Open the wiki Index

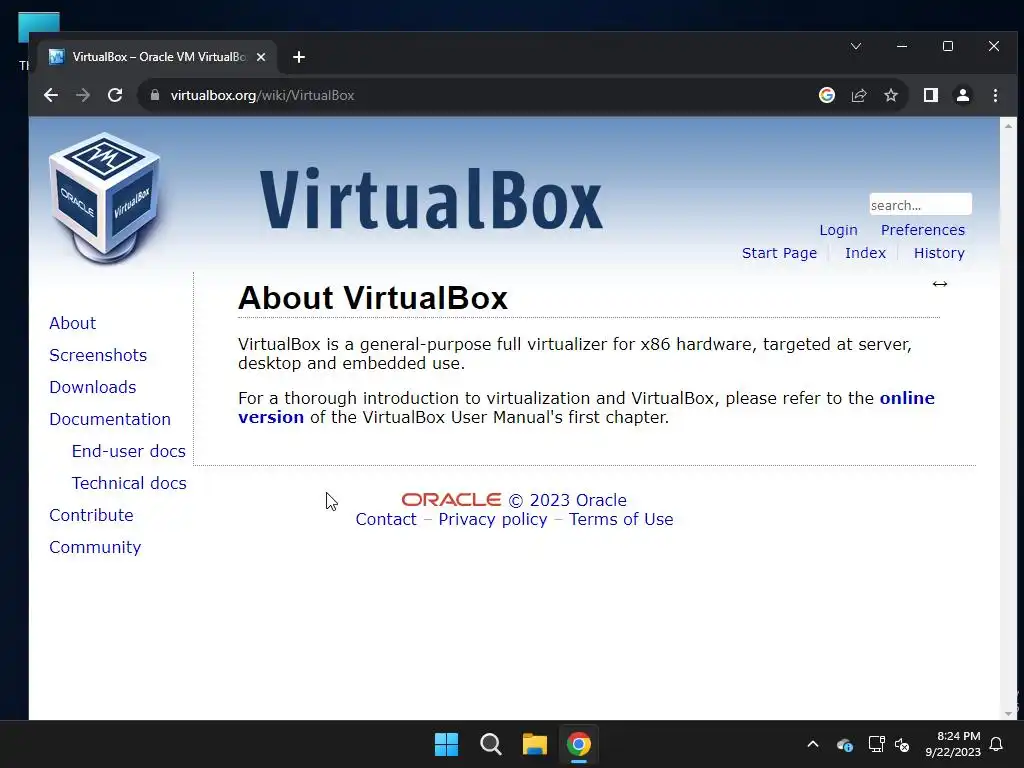pyautogui.click(x=865, y=253)
